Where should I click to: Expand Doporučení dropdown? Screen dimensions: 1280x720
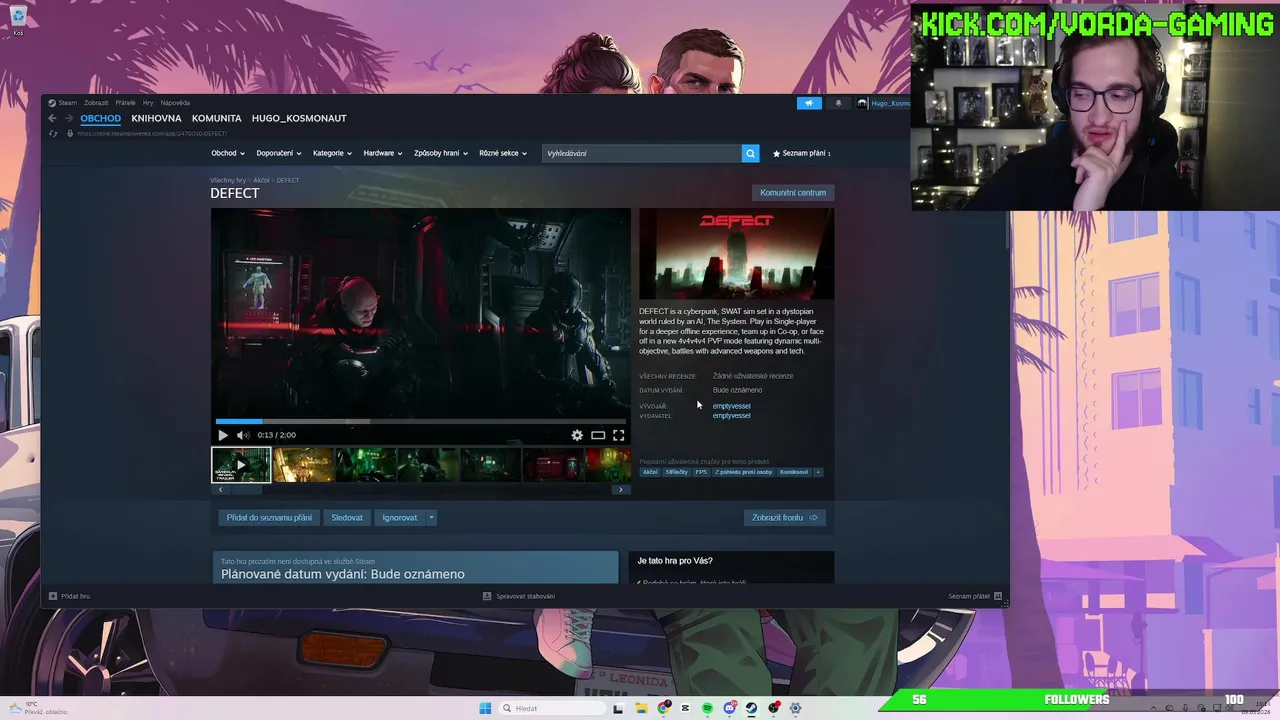(279, 153)
